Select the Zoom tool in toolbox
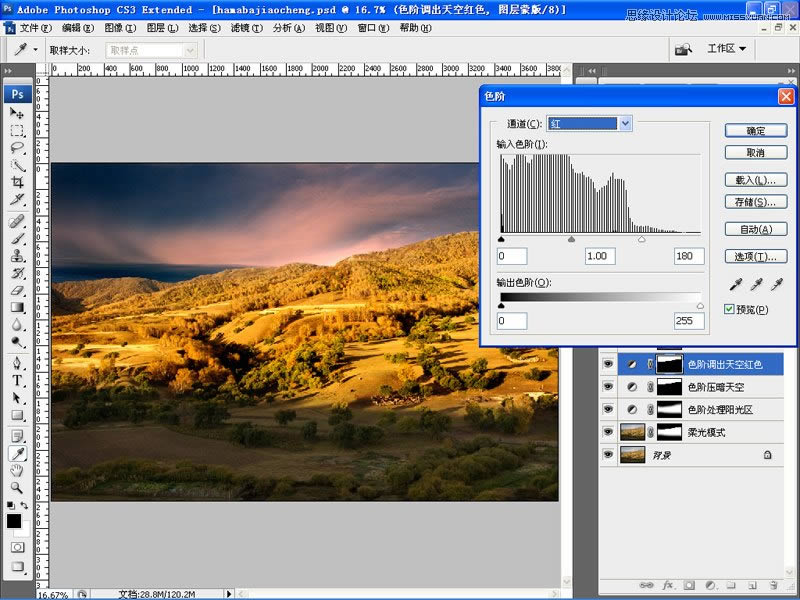800x600 pixels. pos(17,487)
